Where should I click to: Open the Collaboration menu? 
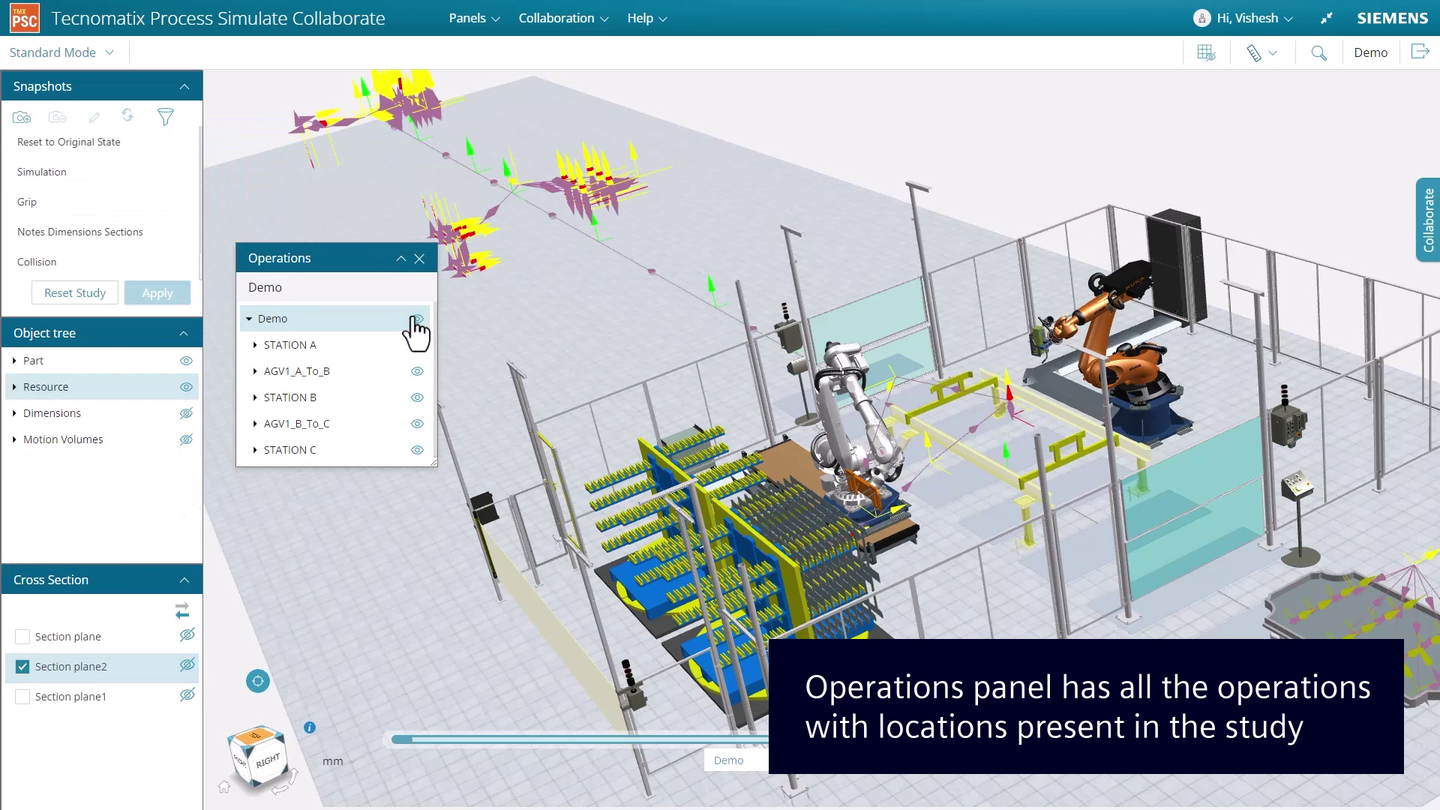tap(557, 17)
